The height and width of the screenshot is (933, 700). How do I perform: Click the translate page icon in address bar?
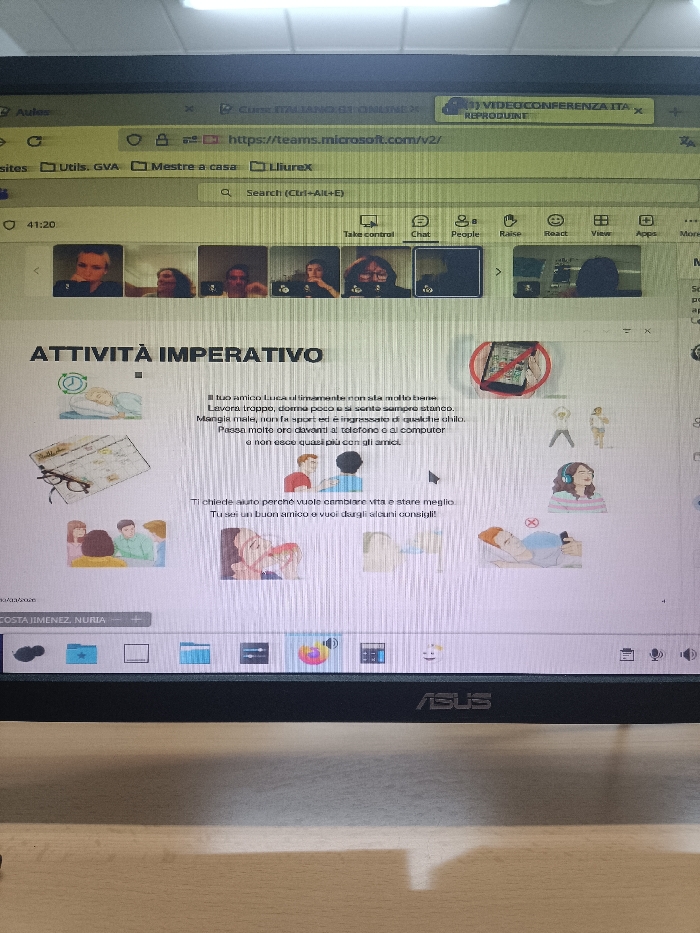[686, 141]
